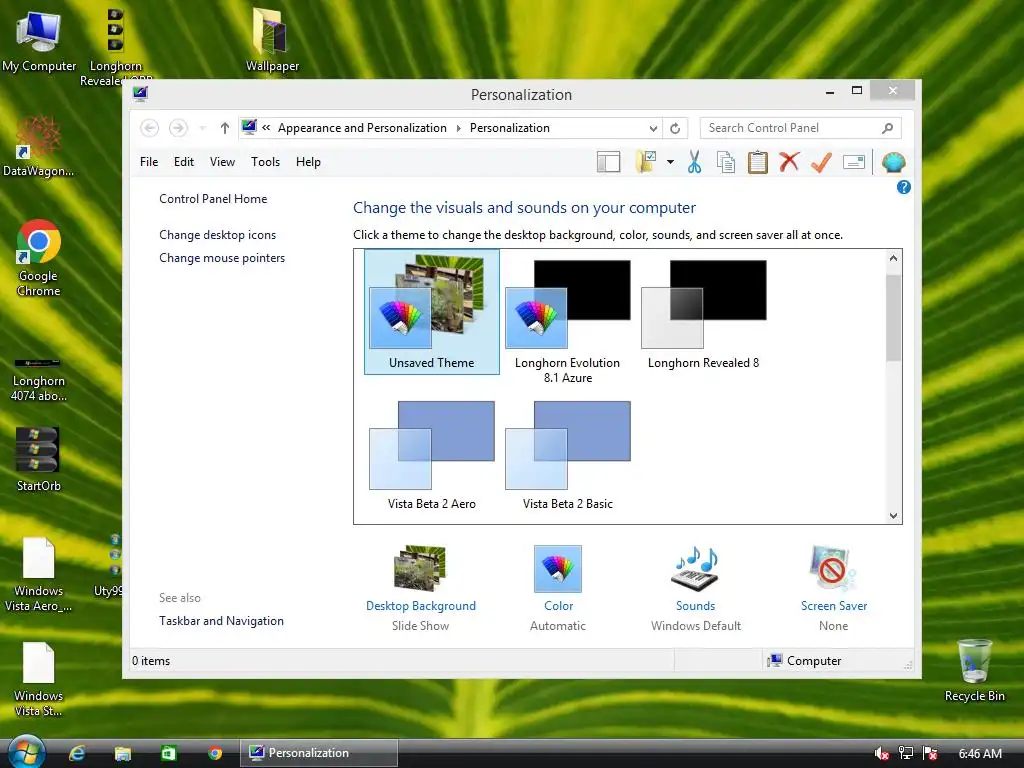Select the Vista Beta 2 Aero theme

(x=432, y=455)
